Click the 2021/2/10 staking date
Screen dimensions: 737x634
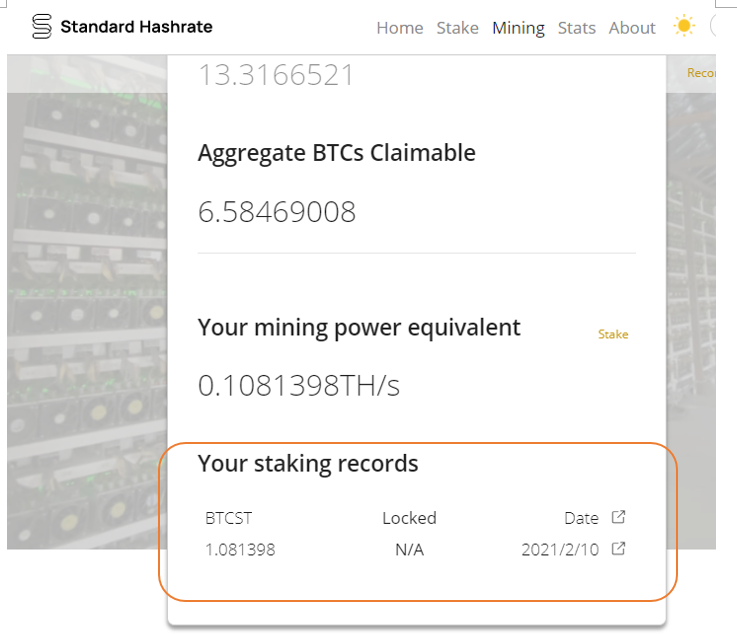[x=560, y=549]
